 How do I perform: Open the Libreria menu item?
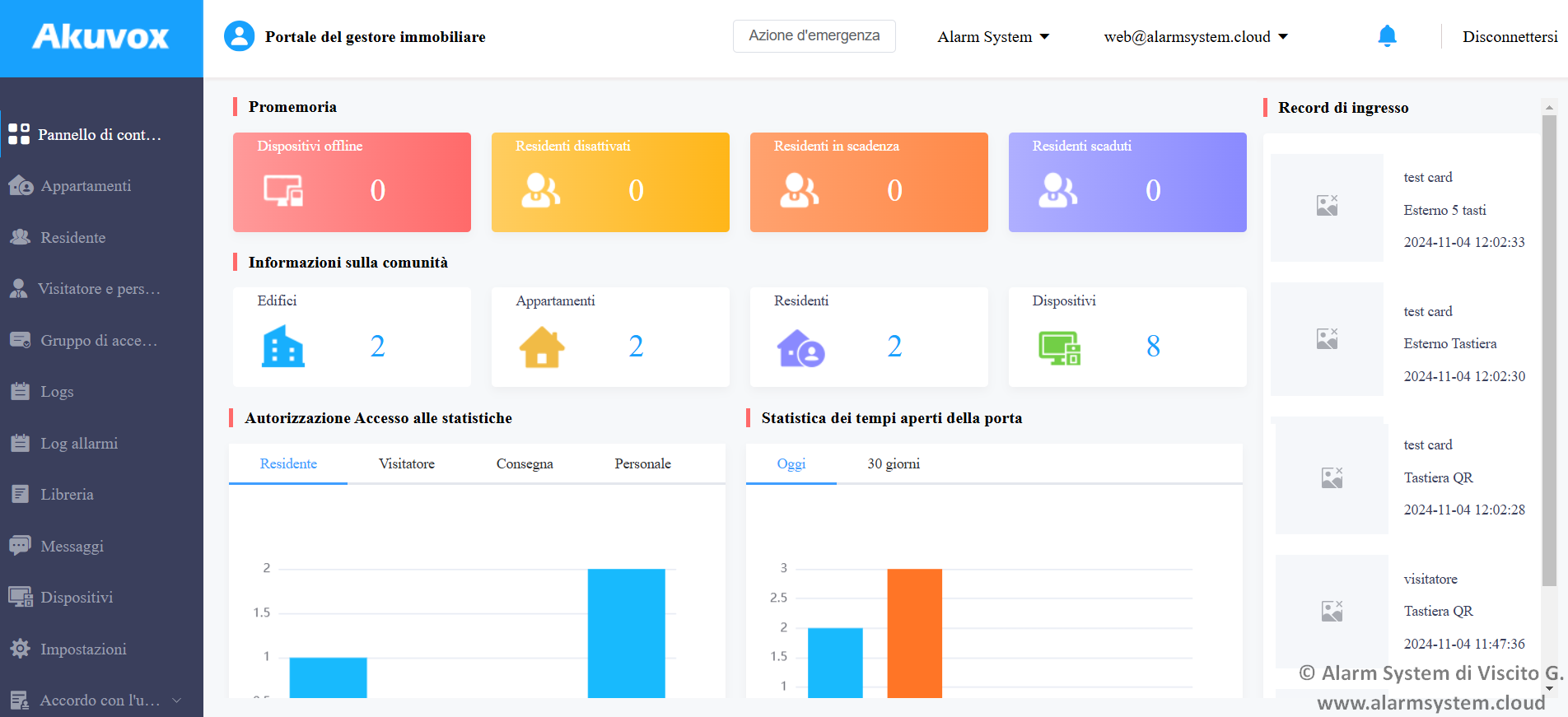(x=101, y=494)
